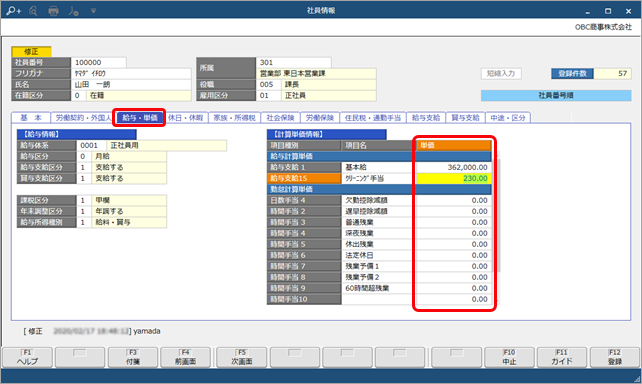
Task: Switch to 休日・休暇 tab
Action: 185,117
